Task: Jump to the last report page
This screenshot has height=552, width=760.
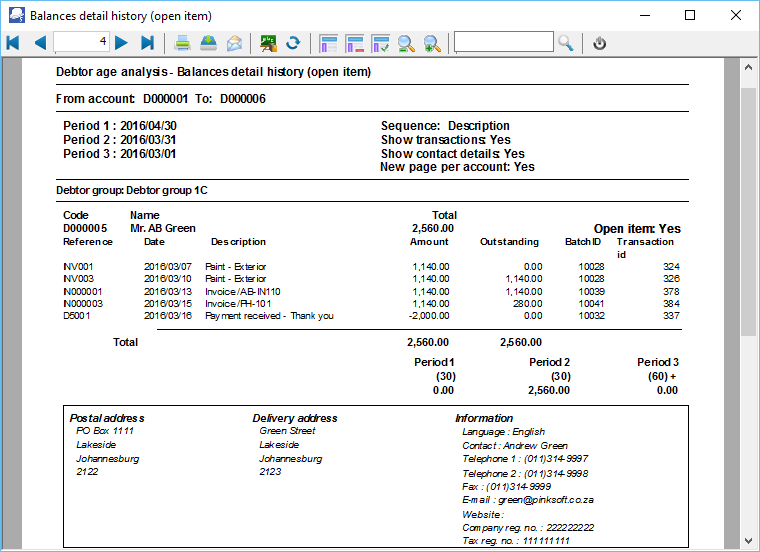Action: coord(147,42)
